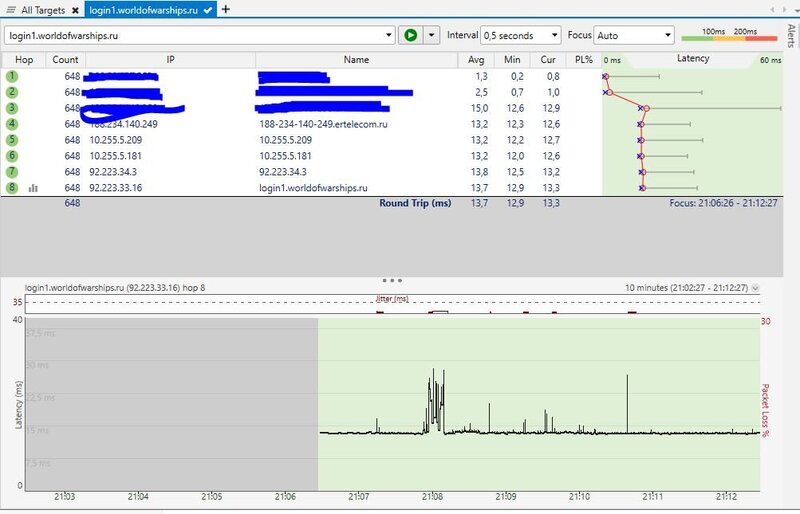This screenshot has height=514, width=800.
Task: Click name 188-234-140-249.ertelecom.ru
Action: click(323, 124)
